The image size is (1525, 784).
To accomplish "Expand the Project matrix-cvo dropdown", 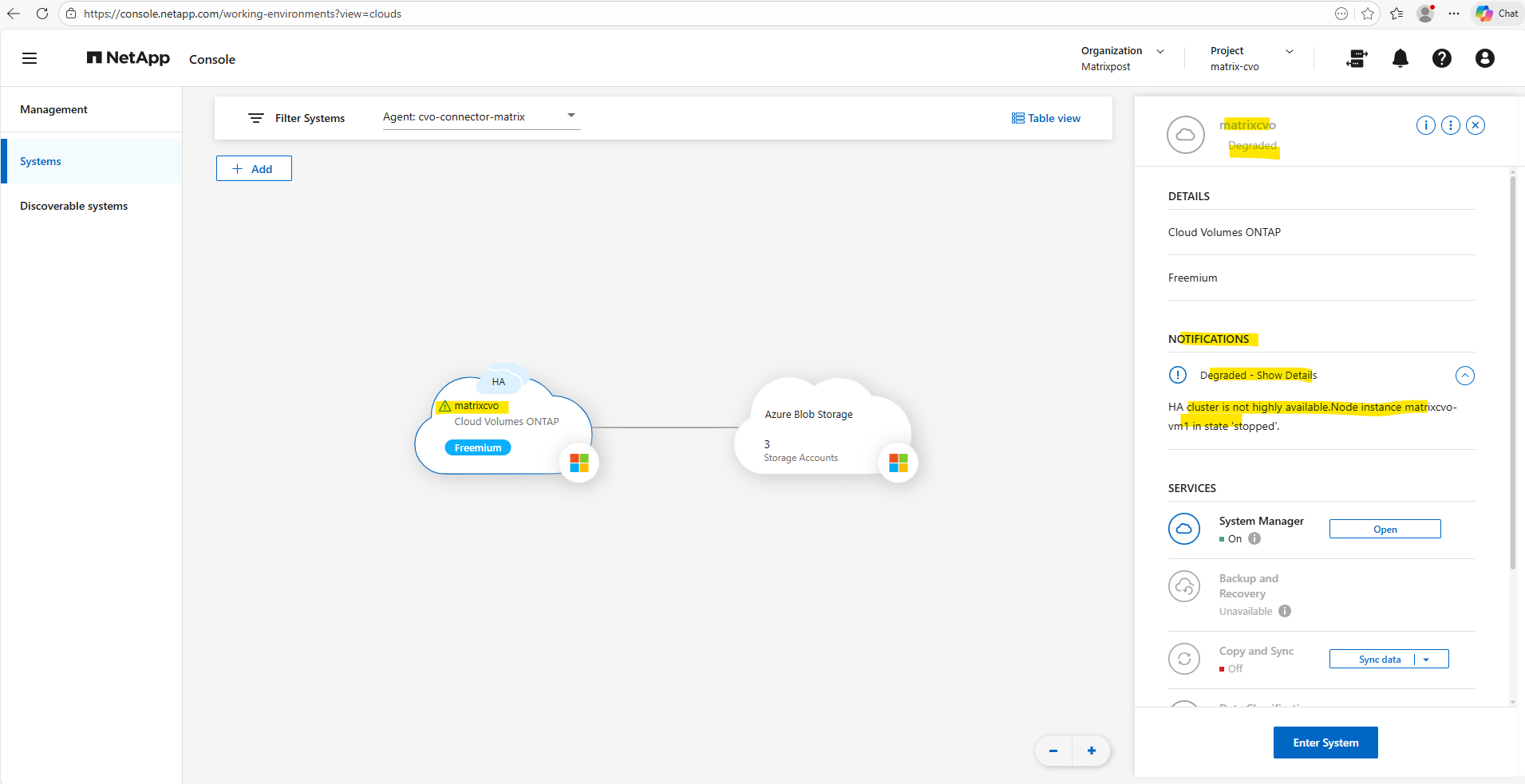I will pyautogui.click(x=1289, y=51).
